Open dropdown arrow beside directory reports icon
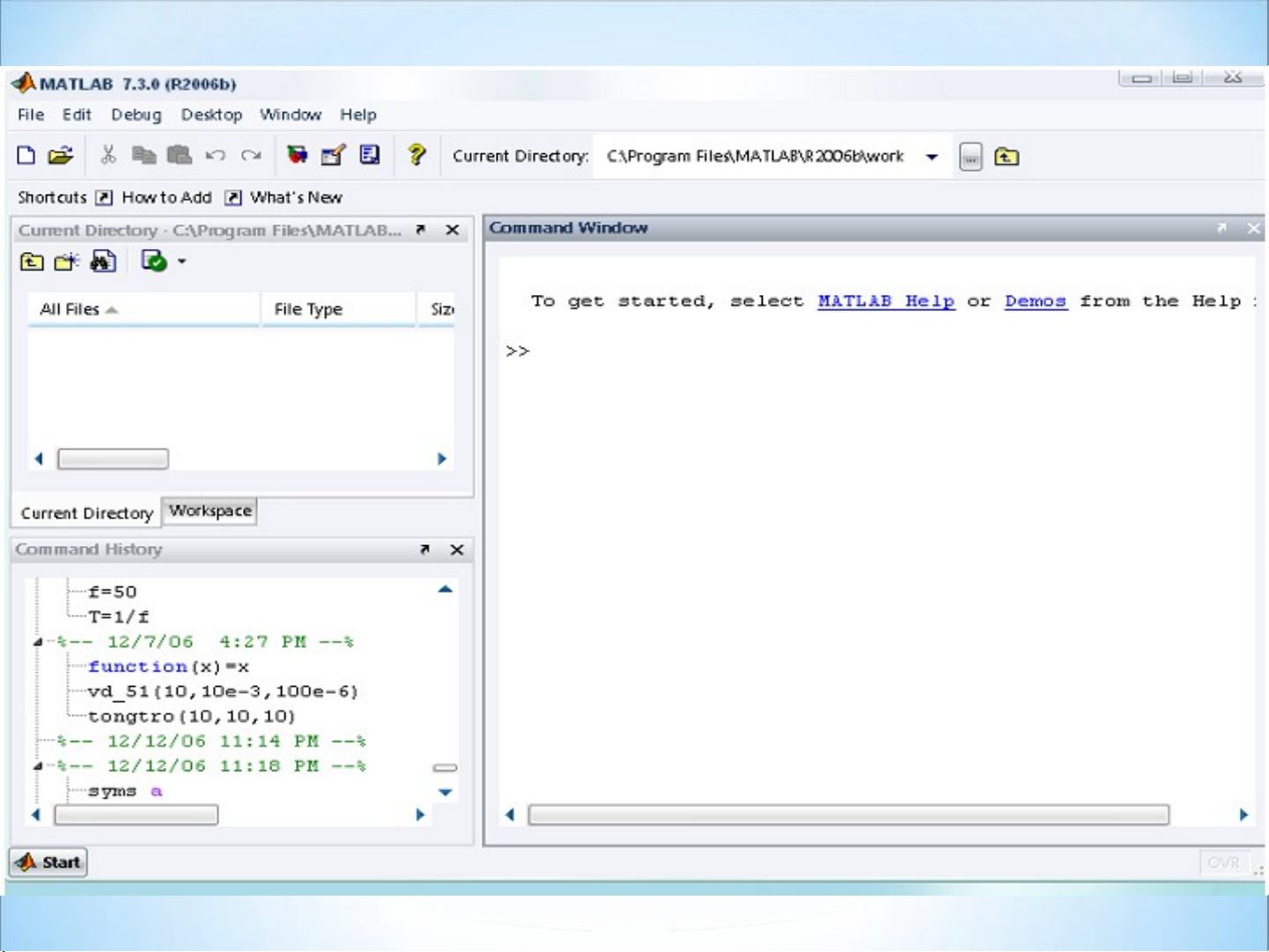The image size is (1269, 952). click(182, 262)
